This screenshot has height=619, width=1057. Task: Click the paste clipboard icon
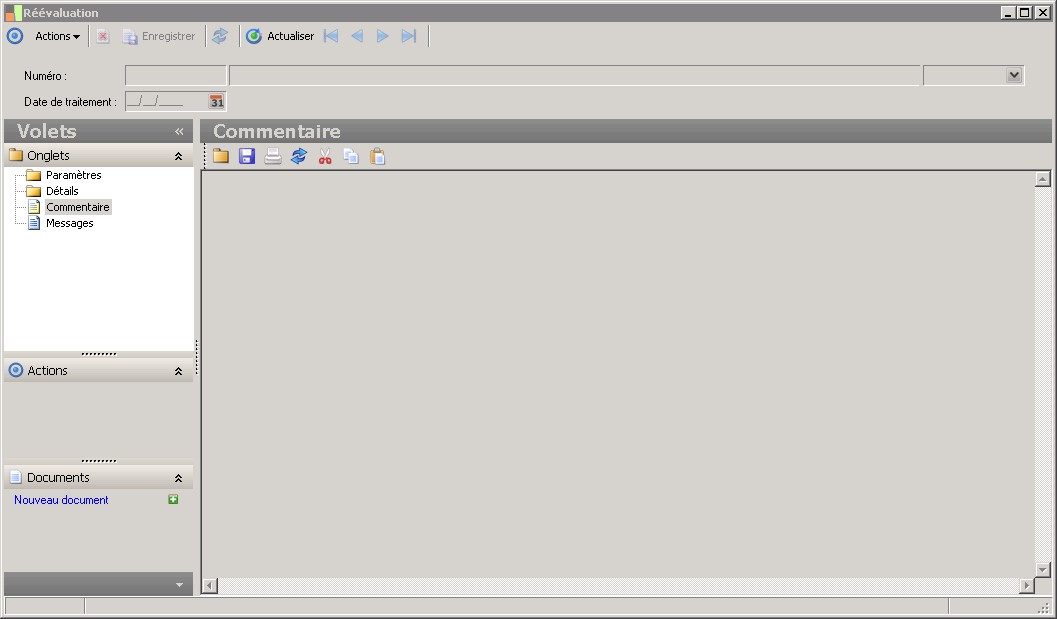click(x=378, y=156)
